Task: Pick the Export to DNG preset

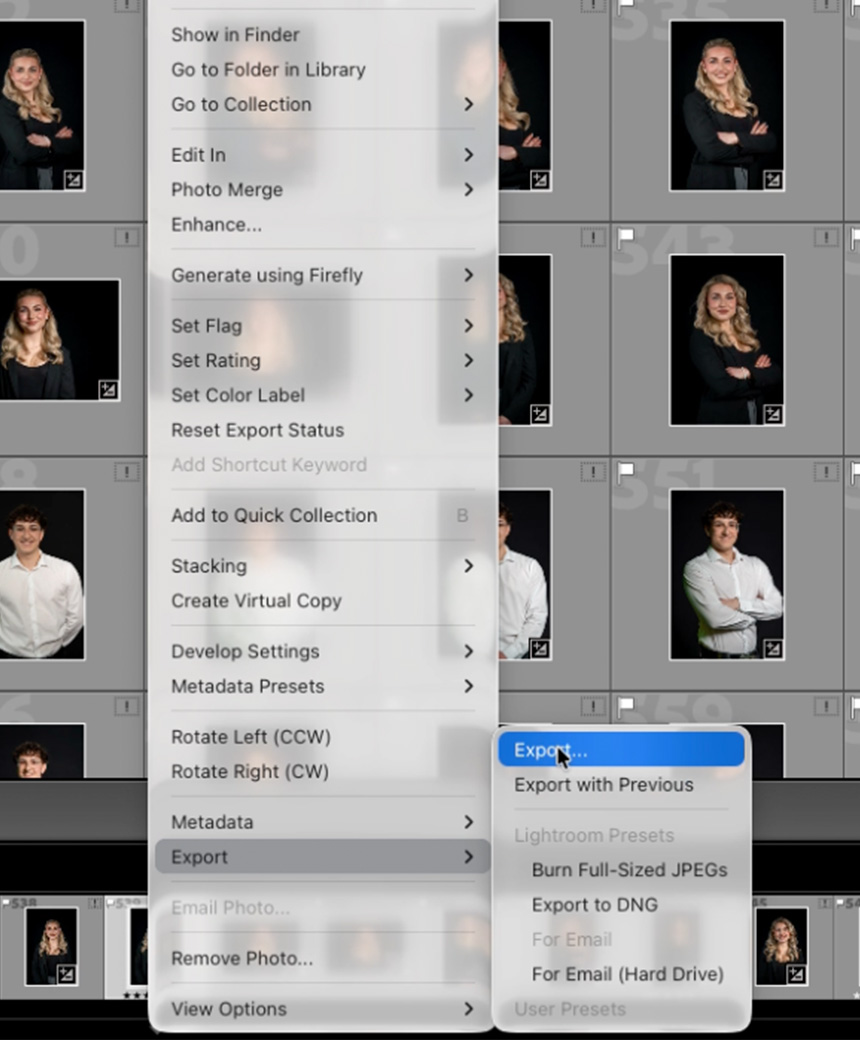Action: click(621, 905)
